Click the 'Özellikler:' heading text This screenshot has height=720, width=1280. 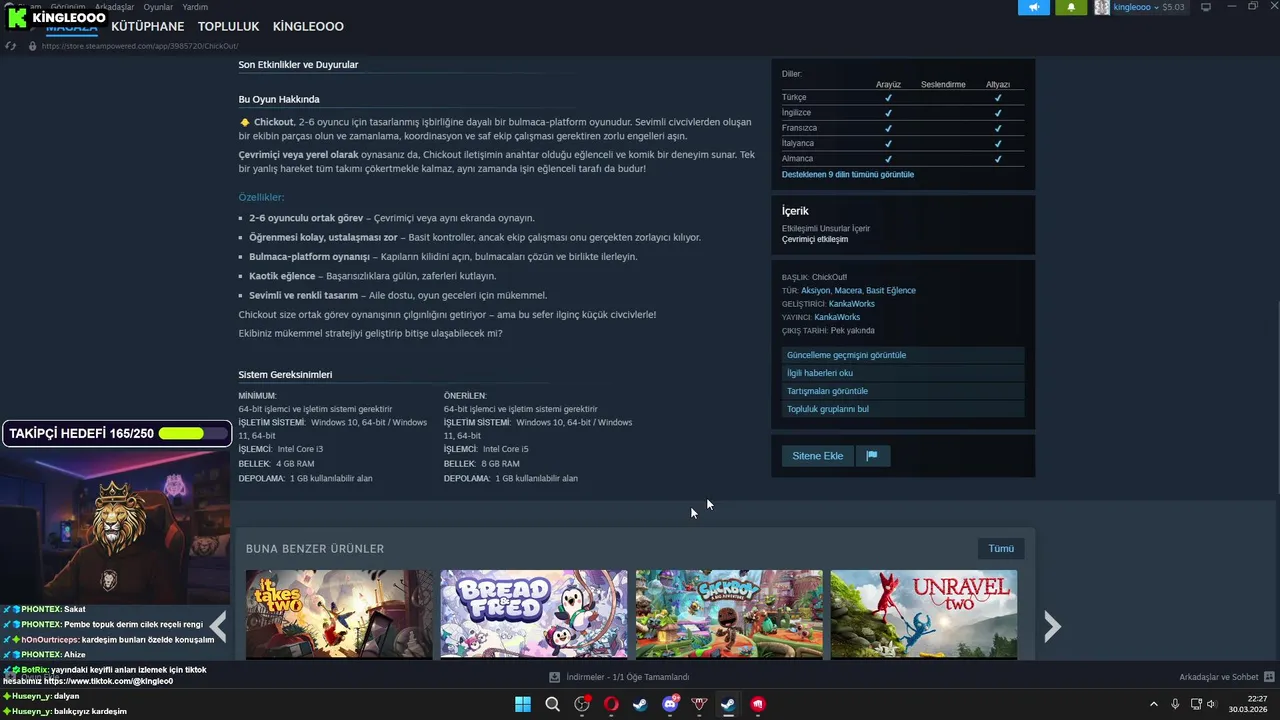[261, 197]
